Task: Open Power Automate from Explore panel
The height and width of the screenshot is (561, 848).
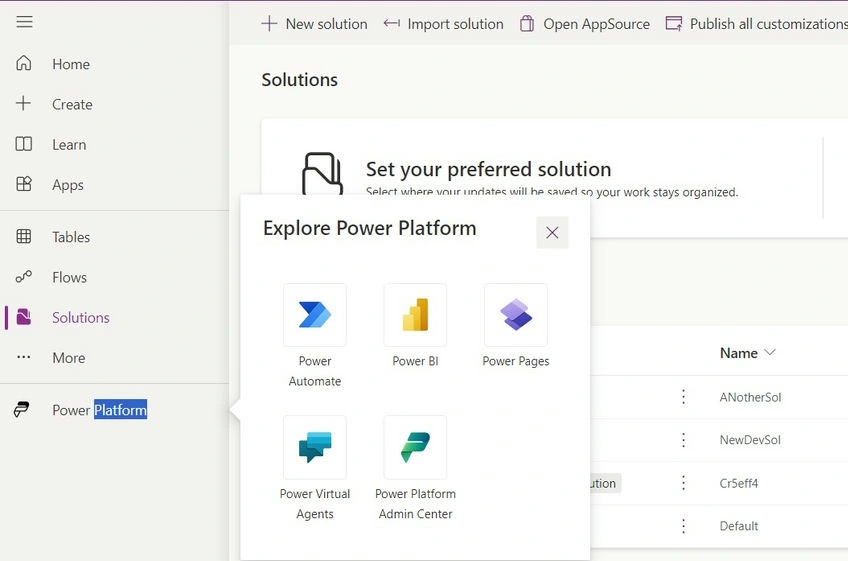Action: tap(315, 315)
